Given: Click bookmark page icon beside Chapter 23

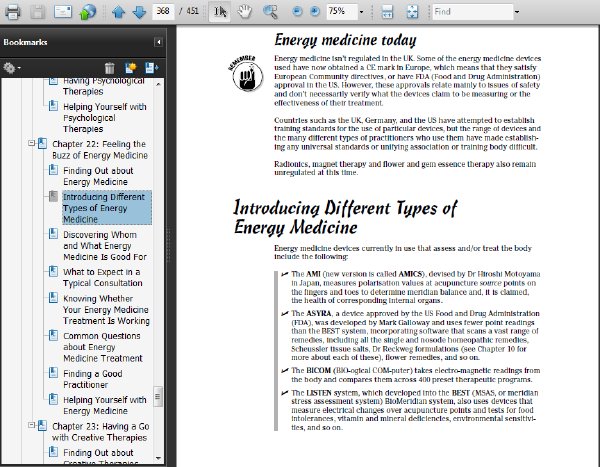Looking at the screenshot, I should click(42, 425).
